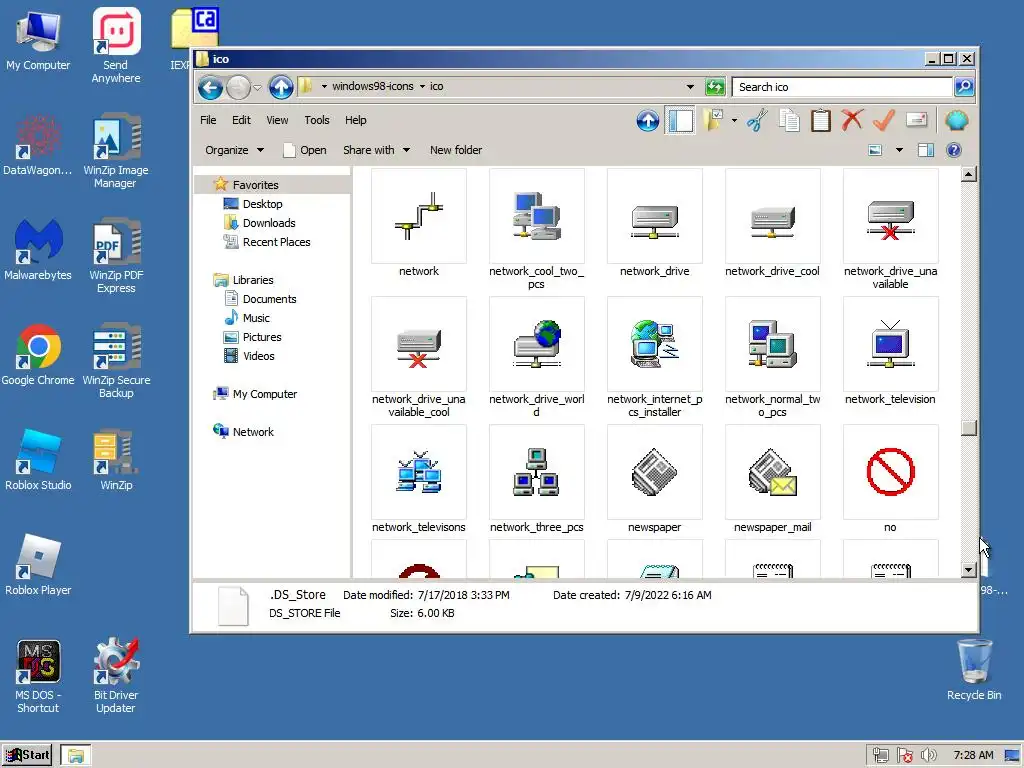Image resolution: width=1024 pixels, height=768 pixels.
Task: Click the Recycle Bin desktop icon
Action: pyautogui.click(x=974, y=669)
